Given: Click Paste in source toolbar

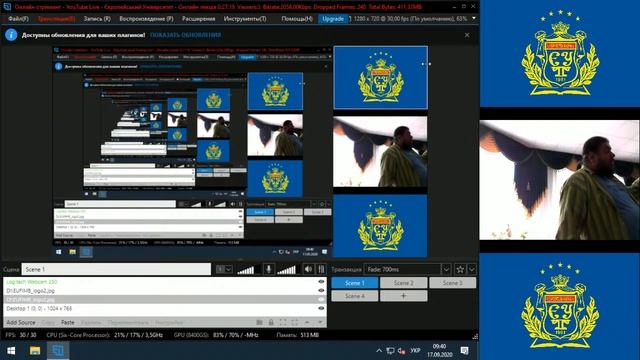Looking at the screenshot, I should tap(68, 322).
